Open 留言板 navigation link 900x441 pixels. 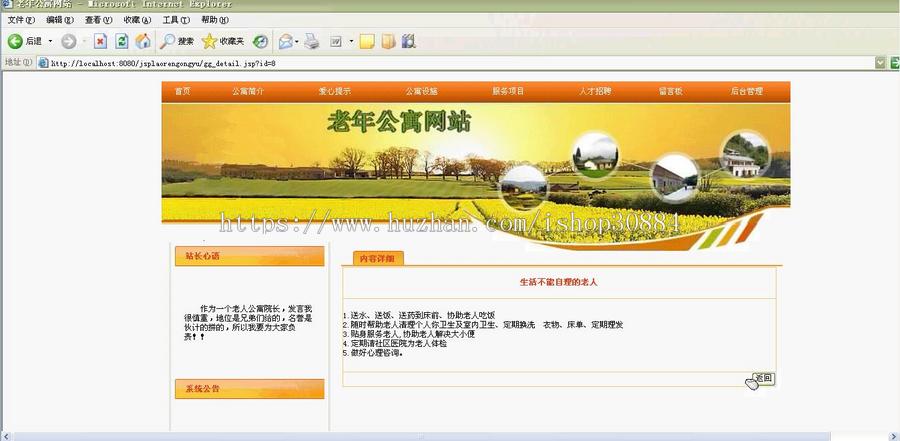(670, 91)
